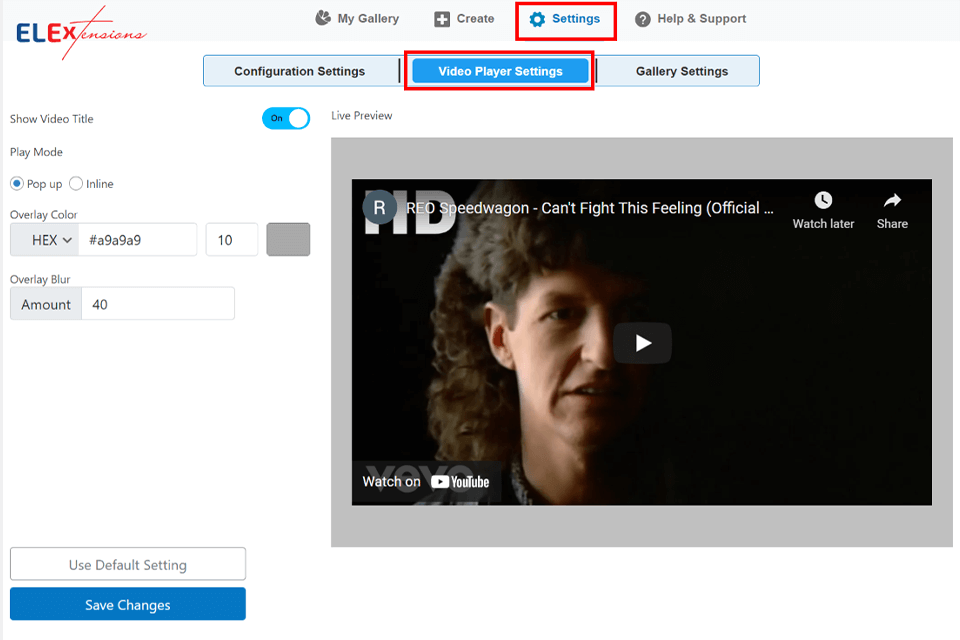Save changes with the blue button
Viewport: 960px width, 640px height.
tap(128, 604)
